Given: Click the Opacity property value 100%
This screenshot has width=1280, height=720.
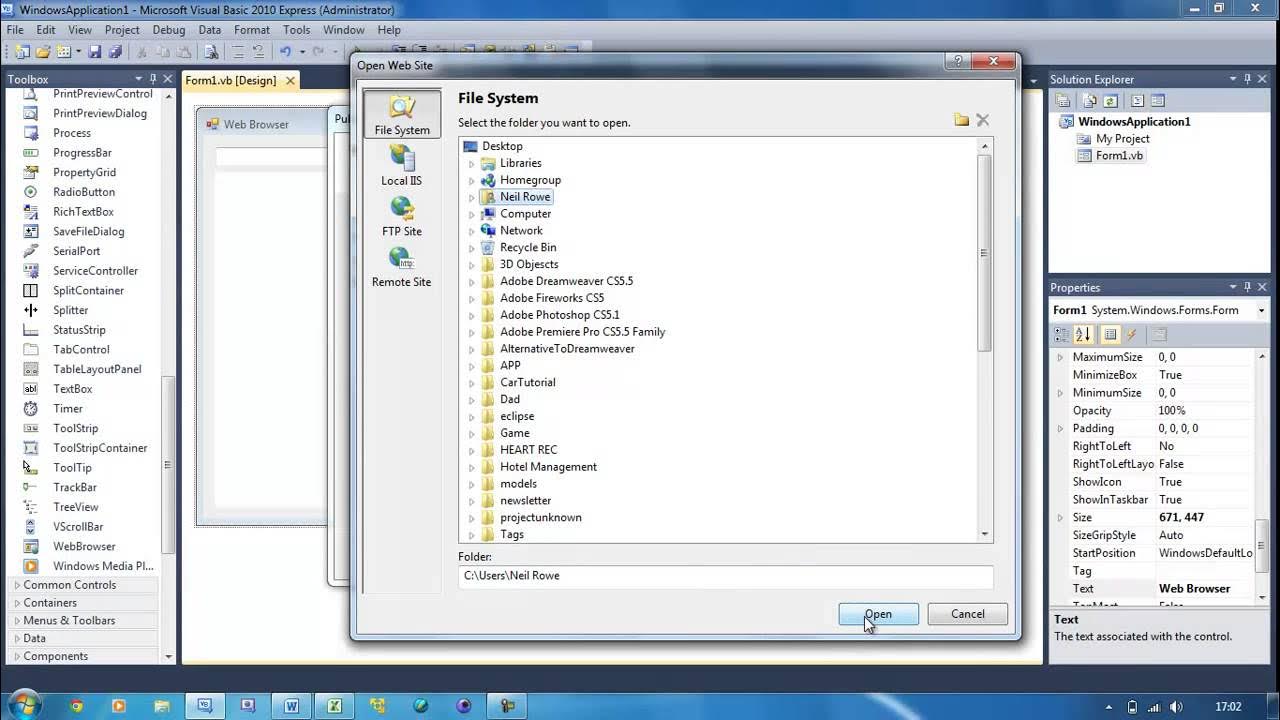Looking at the screenshot, I should click(1172, 411).
